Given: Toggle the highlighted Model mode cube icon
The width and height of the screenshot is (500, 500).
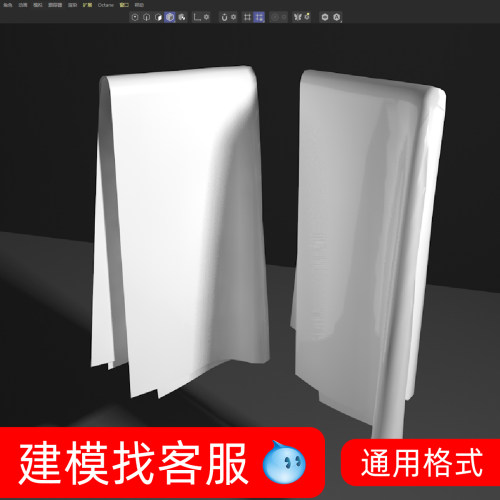Looking at the screenshot, I should pos(170,17).
